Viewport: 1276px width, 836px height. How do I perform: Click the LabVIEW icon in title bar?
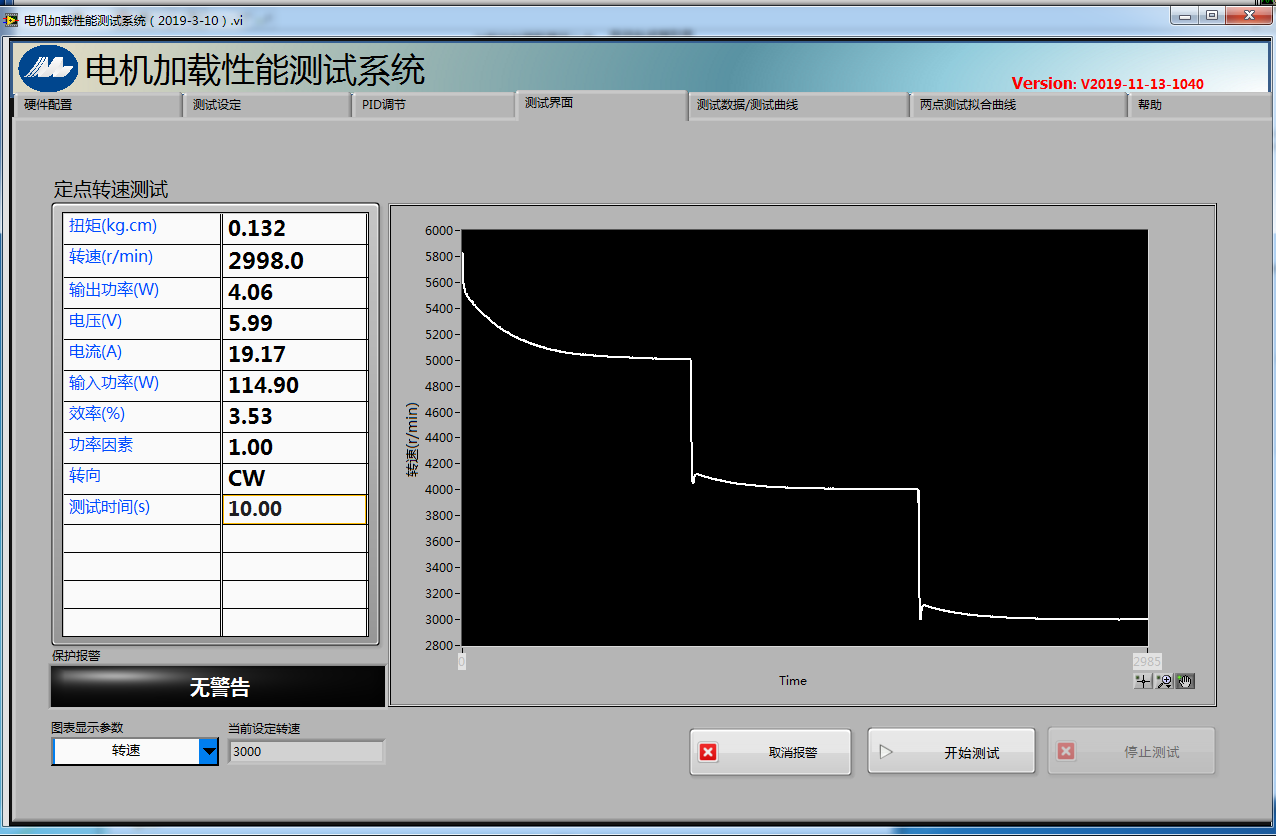click(11, 19)
